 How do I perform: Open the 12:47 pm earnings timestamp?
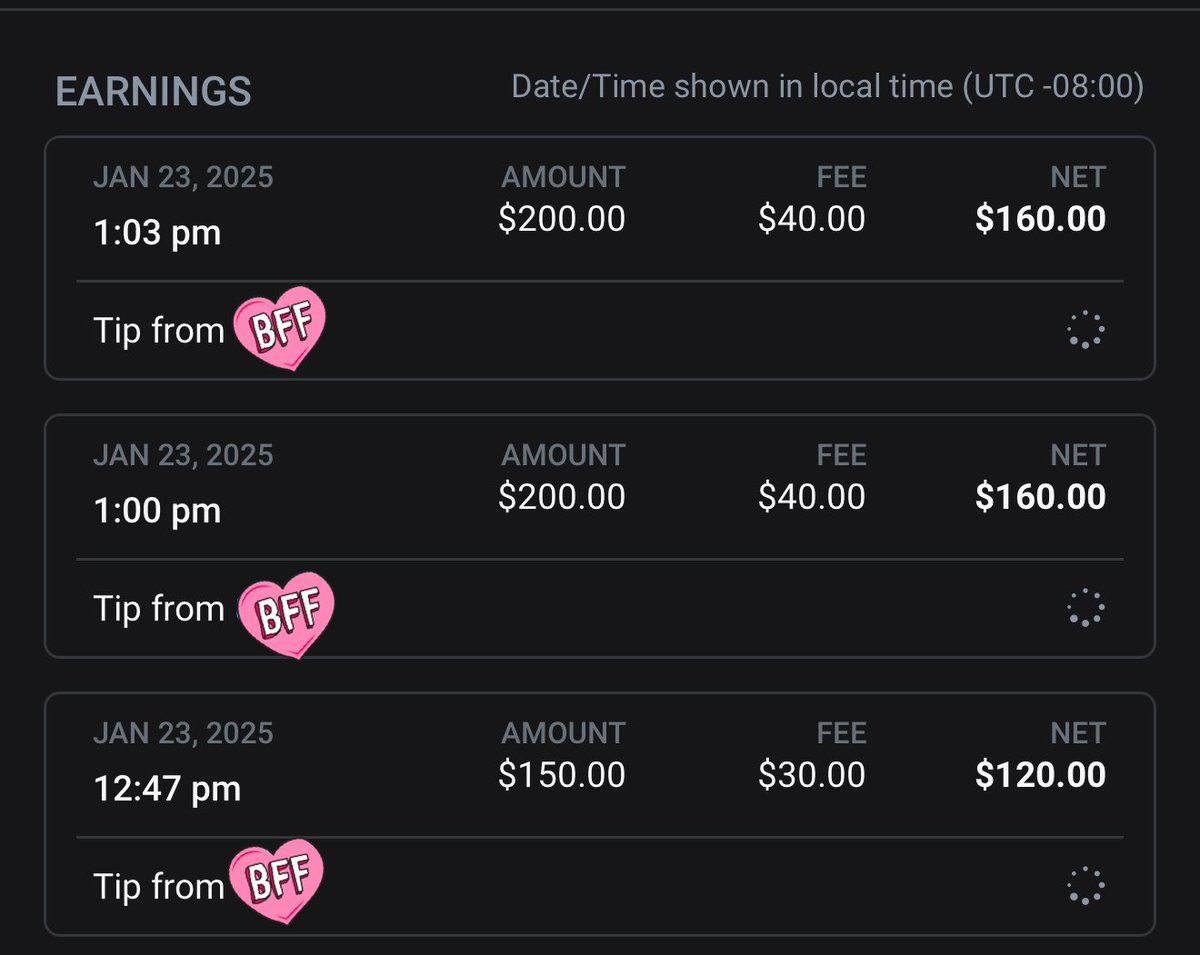click(167, 790)
